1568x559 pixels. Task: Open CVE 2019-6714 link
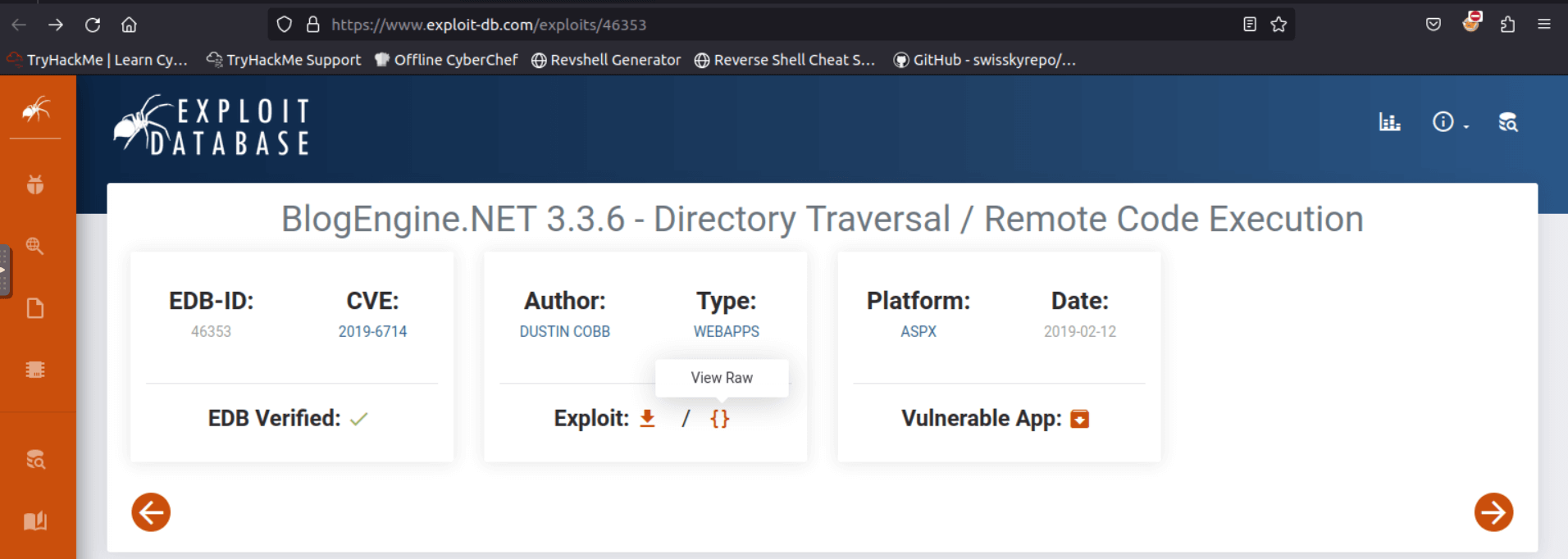pyautogui.click(x=372, y=331)
